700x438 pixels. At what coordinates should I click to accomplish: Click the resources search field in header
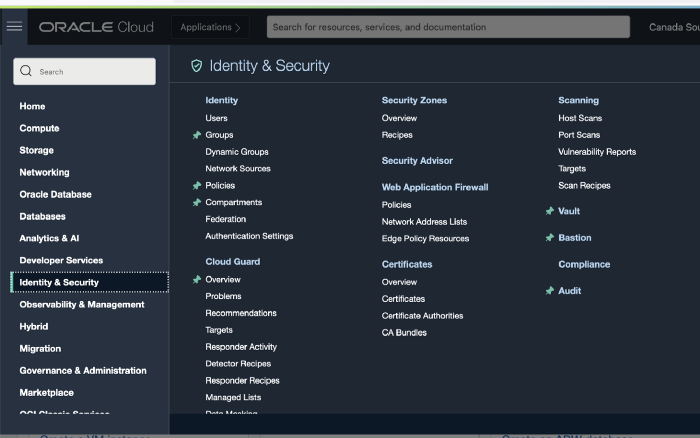(448, 27)
